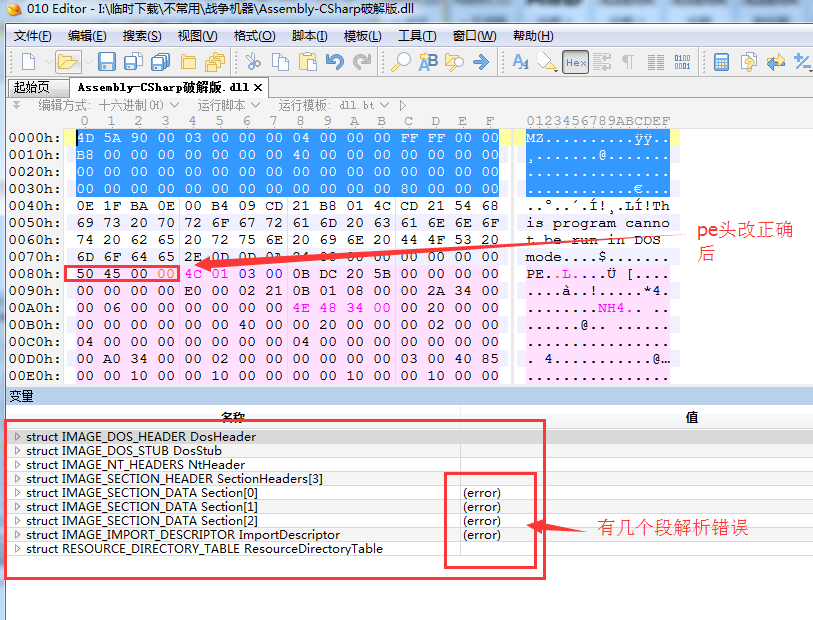
Task: Open the 视图(V) menu
Action: (198, 36)
